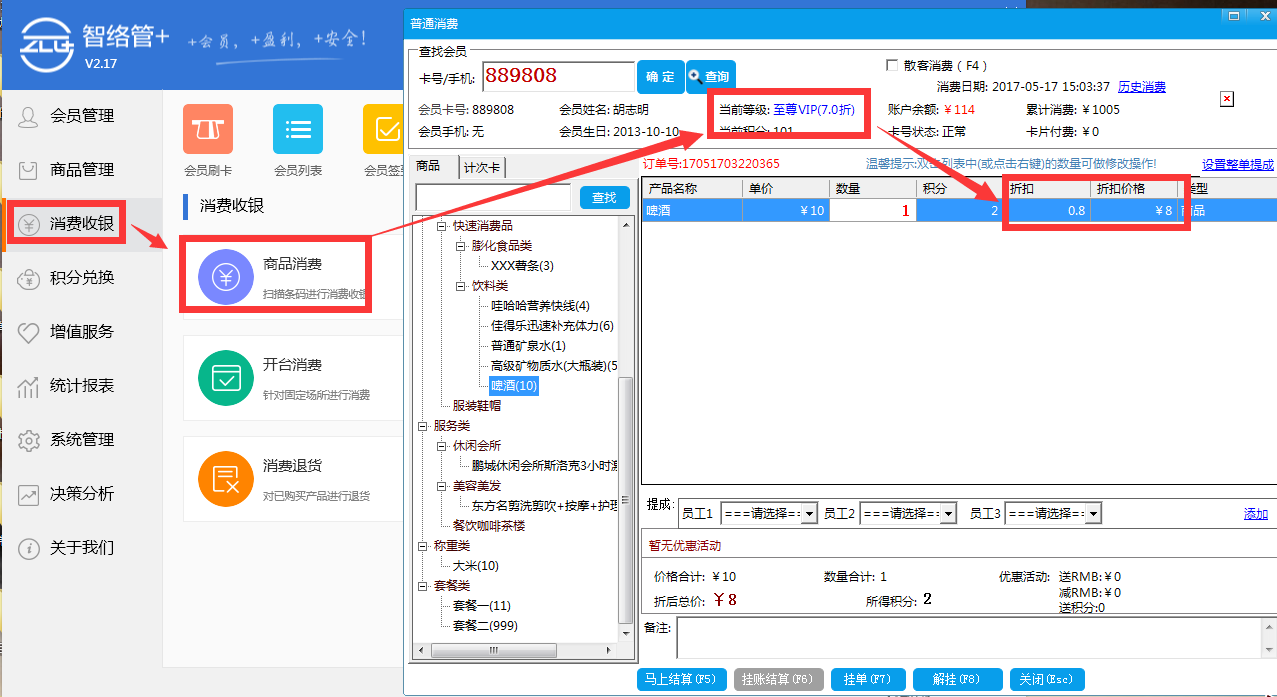
Task: Click the 马上结算 (F5) button
Action: click(x=682, y=679)
